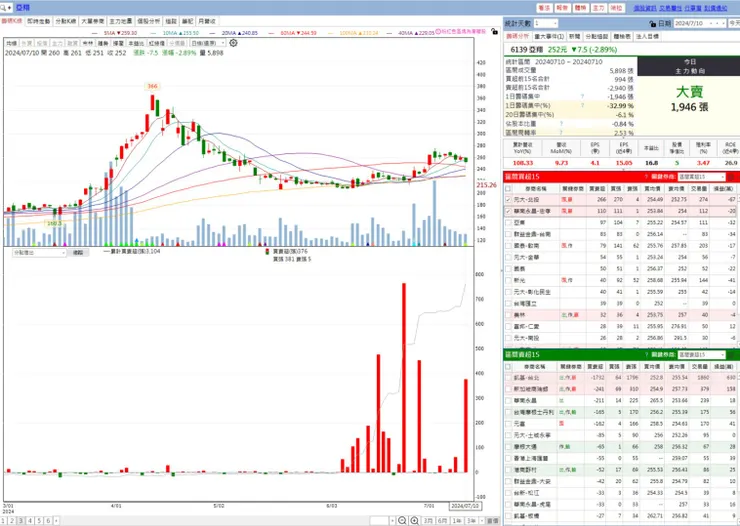This screenshot has height=526, width=740.
Task: Open 關鍵券商 dropdown in green sell header
Action: tap(701, 355)
